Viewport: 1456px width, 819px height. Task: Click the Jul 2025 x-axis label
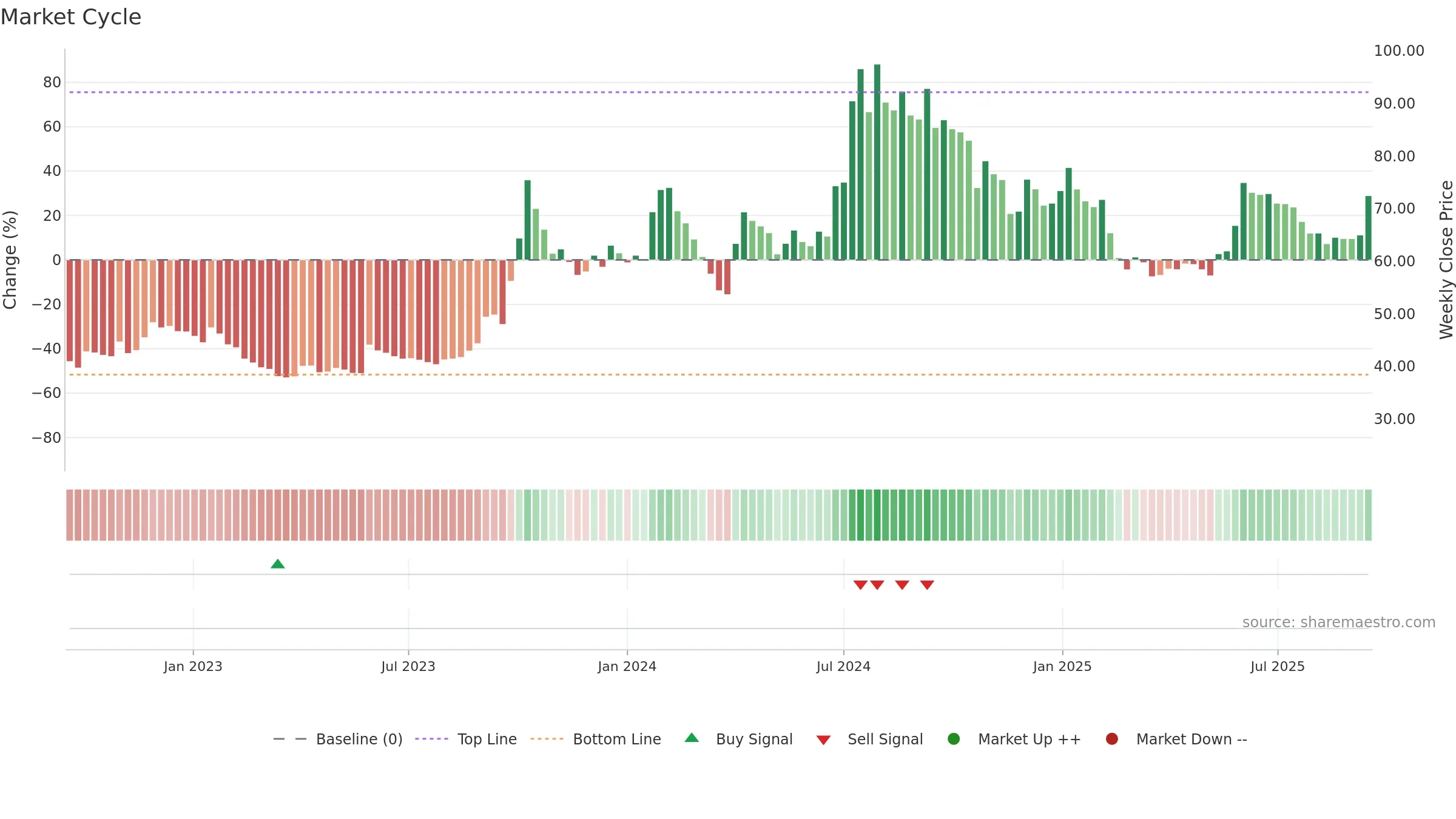(1278, 667)
